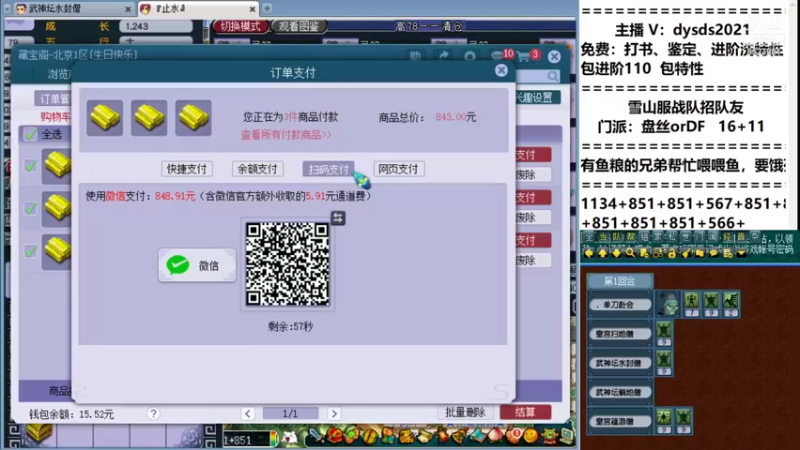Click the character portrait next to 单刀赴会

coord(668,304)
